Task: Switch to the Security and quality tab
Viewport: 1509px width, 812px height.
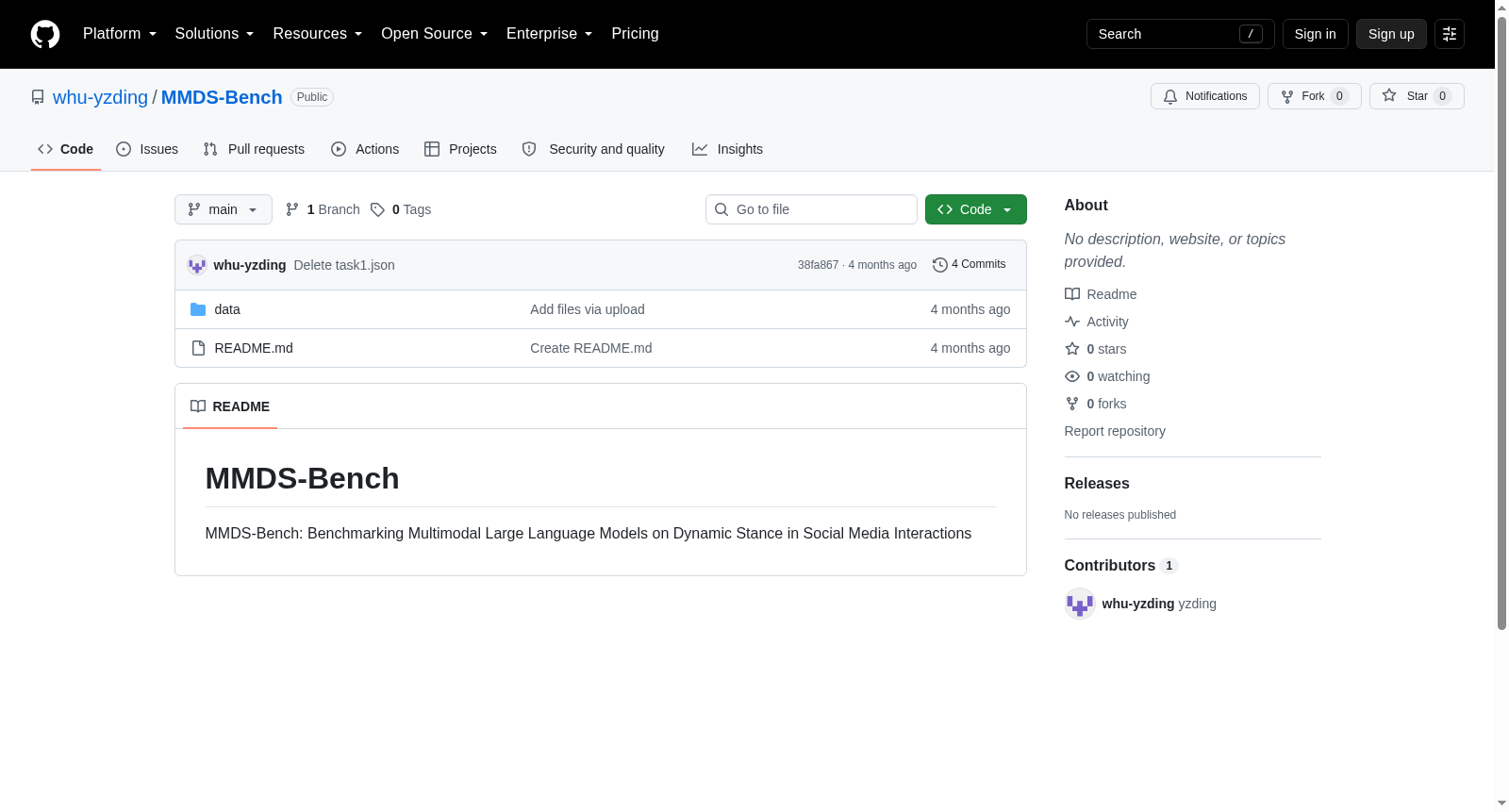Action: [593, 149]
